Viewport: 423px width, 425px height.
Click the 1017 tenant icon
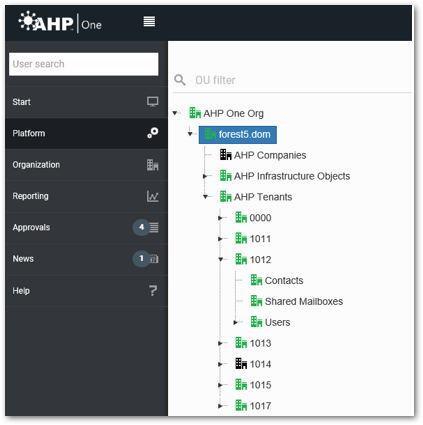point(241,405)
